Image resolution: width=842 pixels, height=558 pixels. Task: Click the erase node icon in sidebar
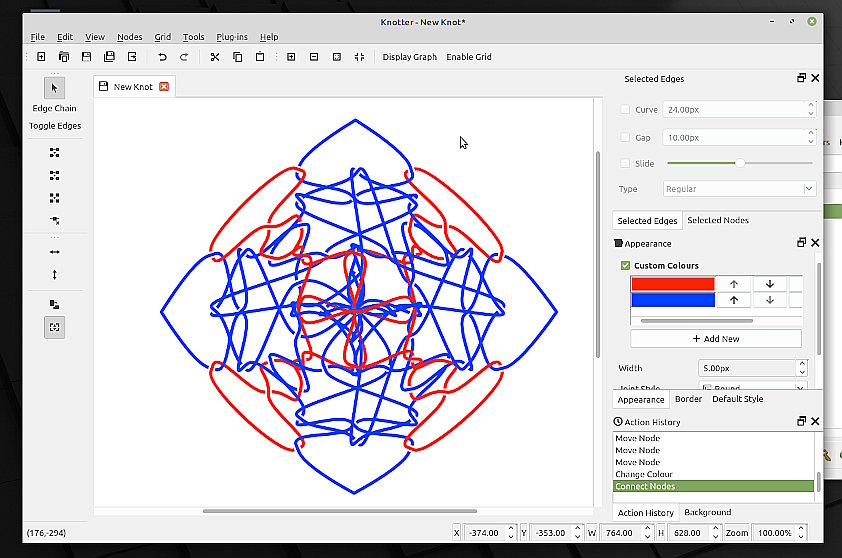point(54,220)
